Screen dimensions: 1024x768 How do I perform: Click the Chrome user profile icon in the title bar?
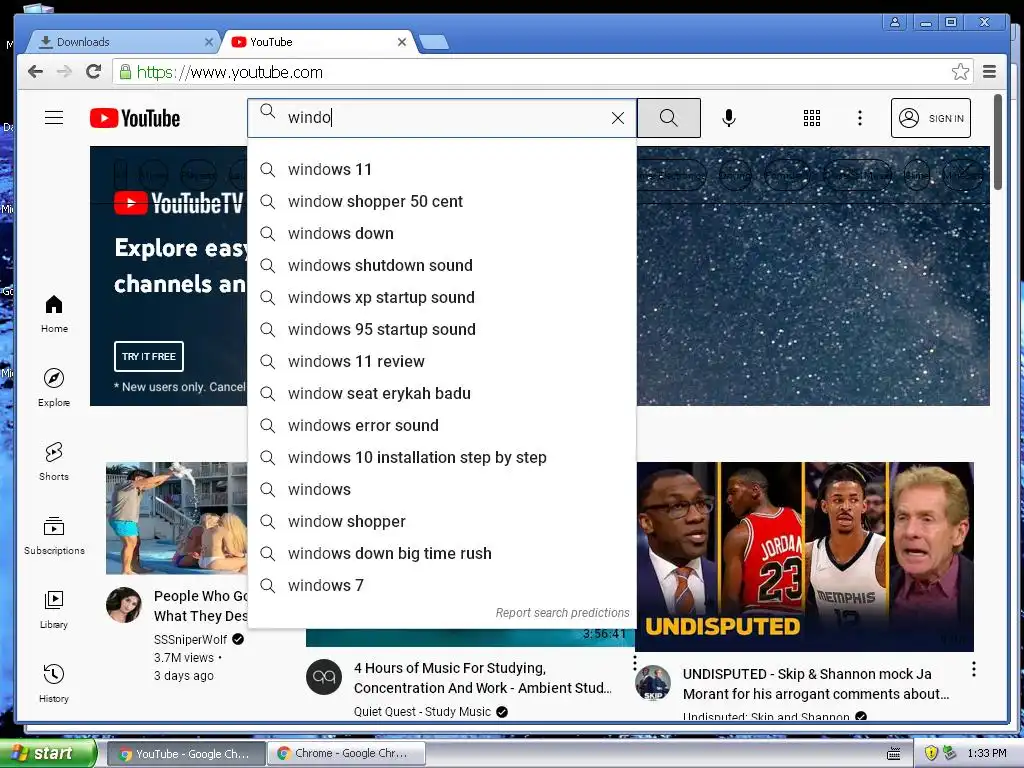[x=895, y=22]
